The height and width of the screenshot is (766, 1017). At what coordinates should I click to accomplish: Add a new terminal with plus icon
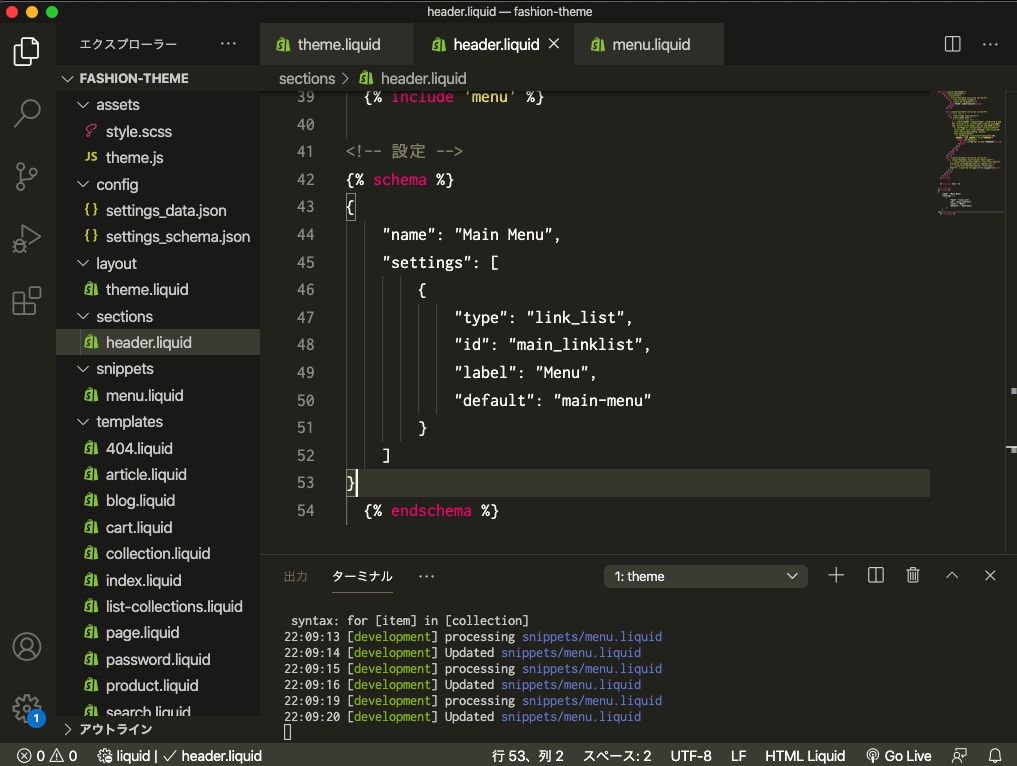[x=836, y=576]
